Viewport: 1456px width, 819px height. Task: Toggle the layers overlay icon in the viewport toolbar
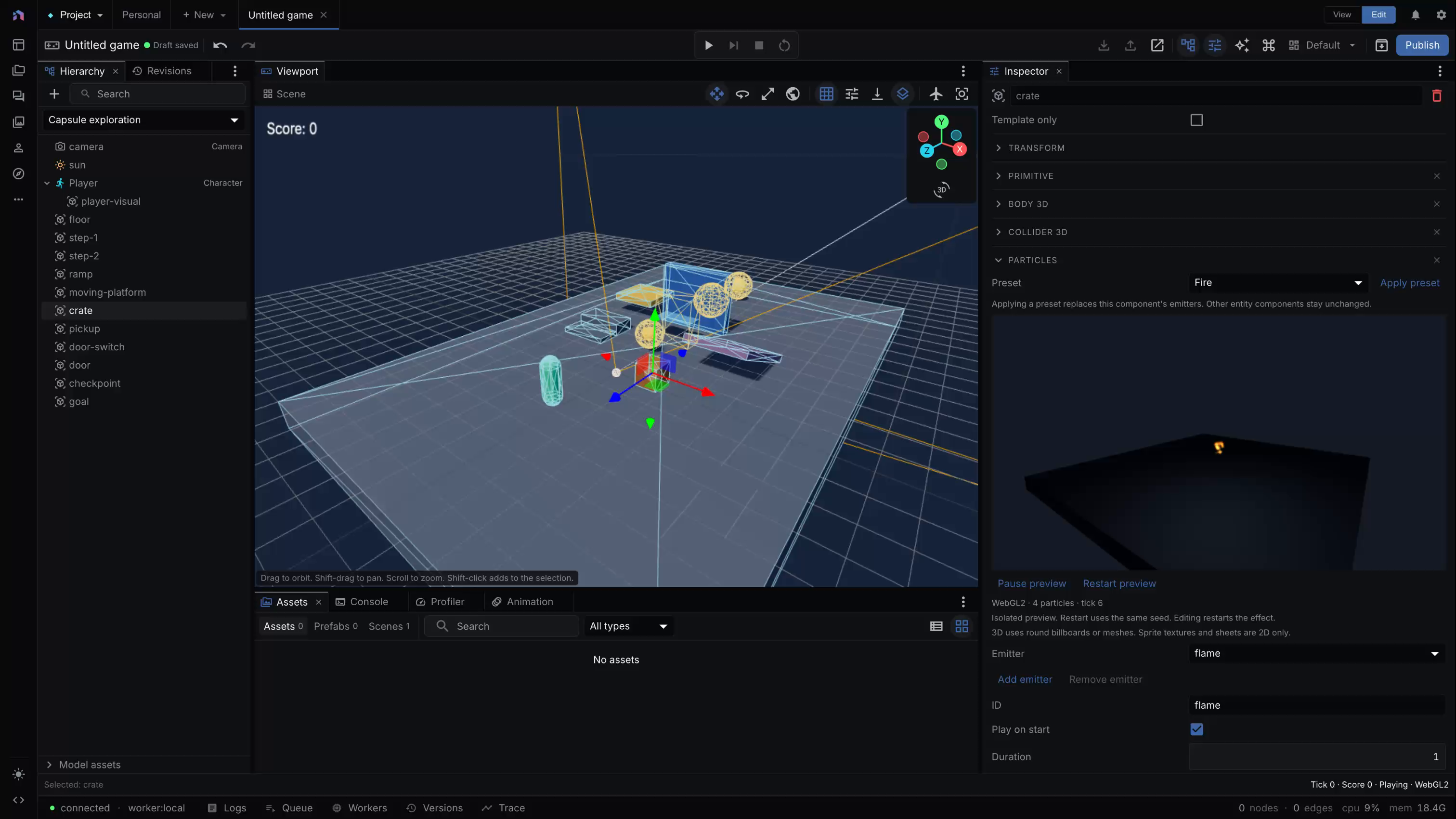tap(903, 94)
